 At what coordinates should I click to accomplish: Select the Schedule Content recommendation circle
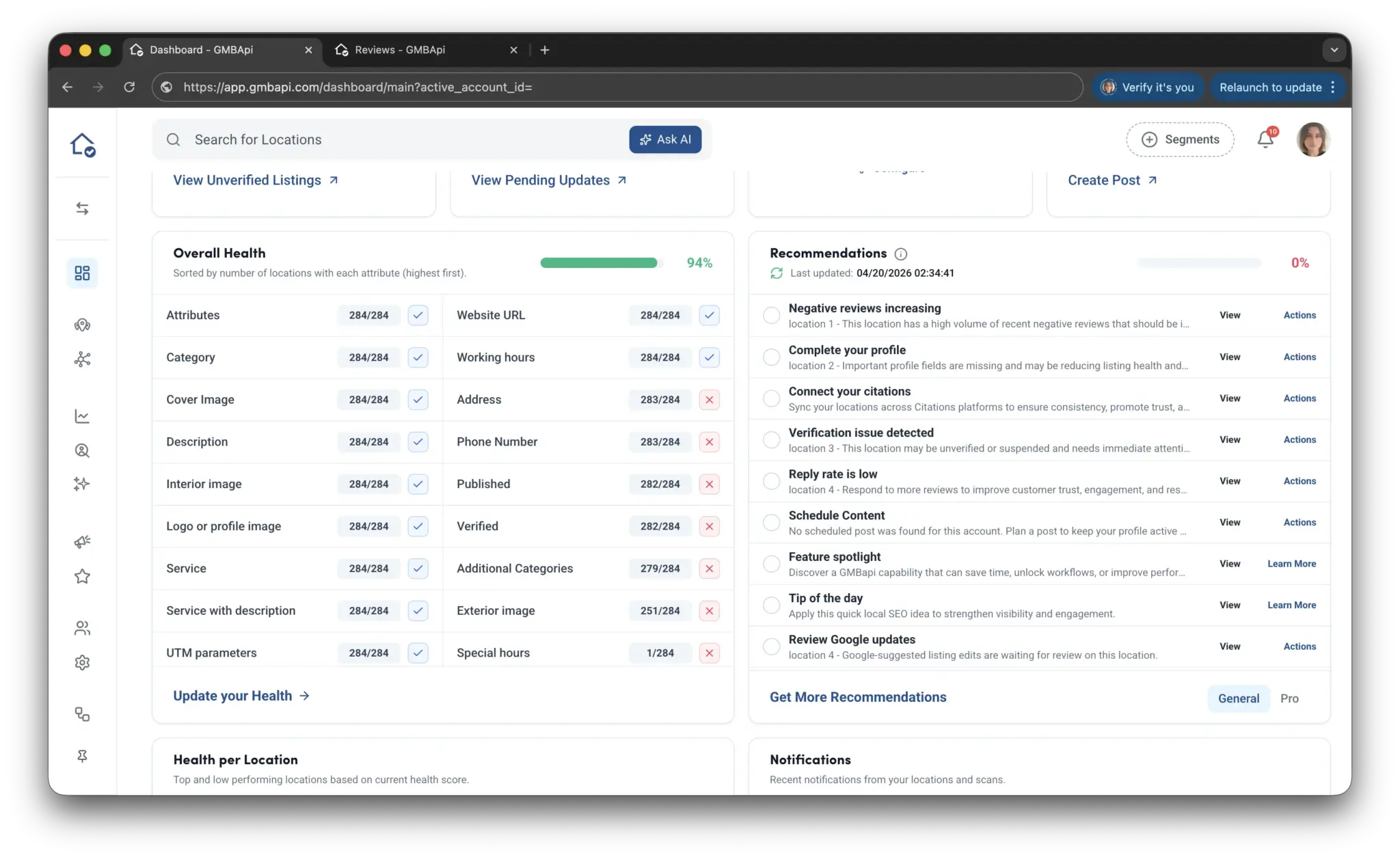click(x=771, y=523)
